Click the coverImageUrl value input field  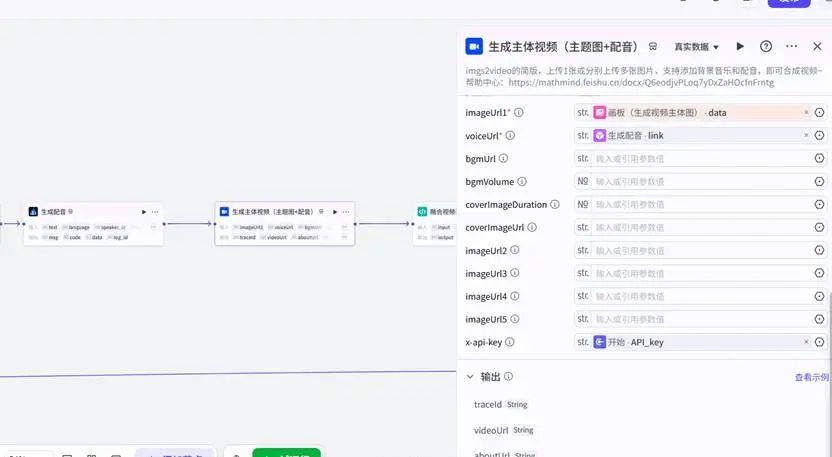701,227
